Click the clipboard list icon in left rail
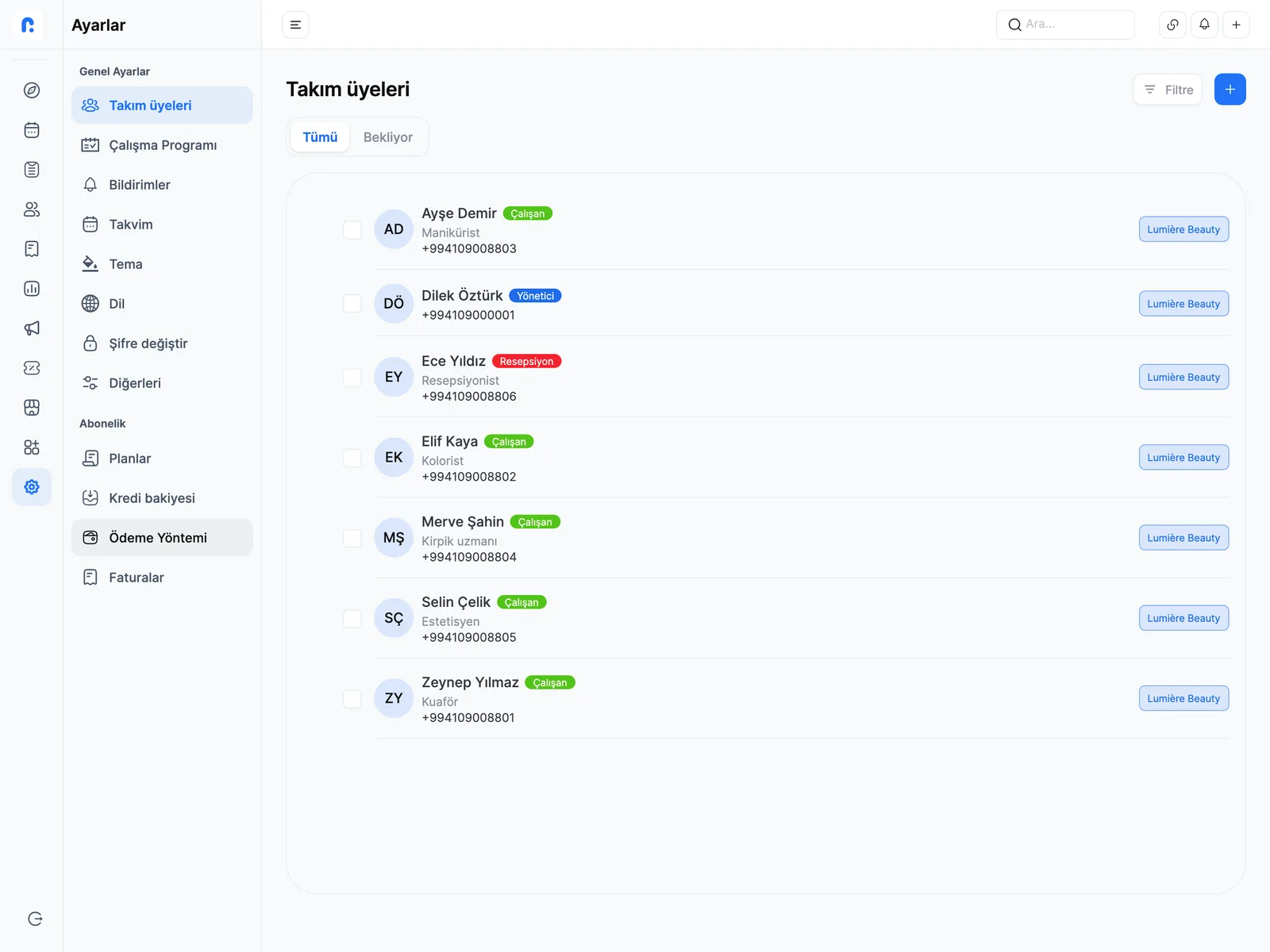The height and width of the screenshot is (952, 1270). click(x=32, y=170)
